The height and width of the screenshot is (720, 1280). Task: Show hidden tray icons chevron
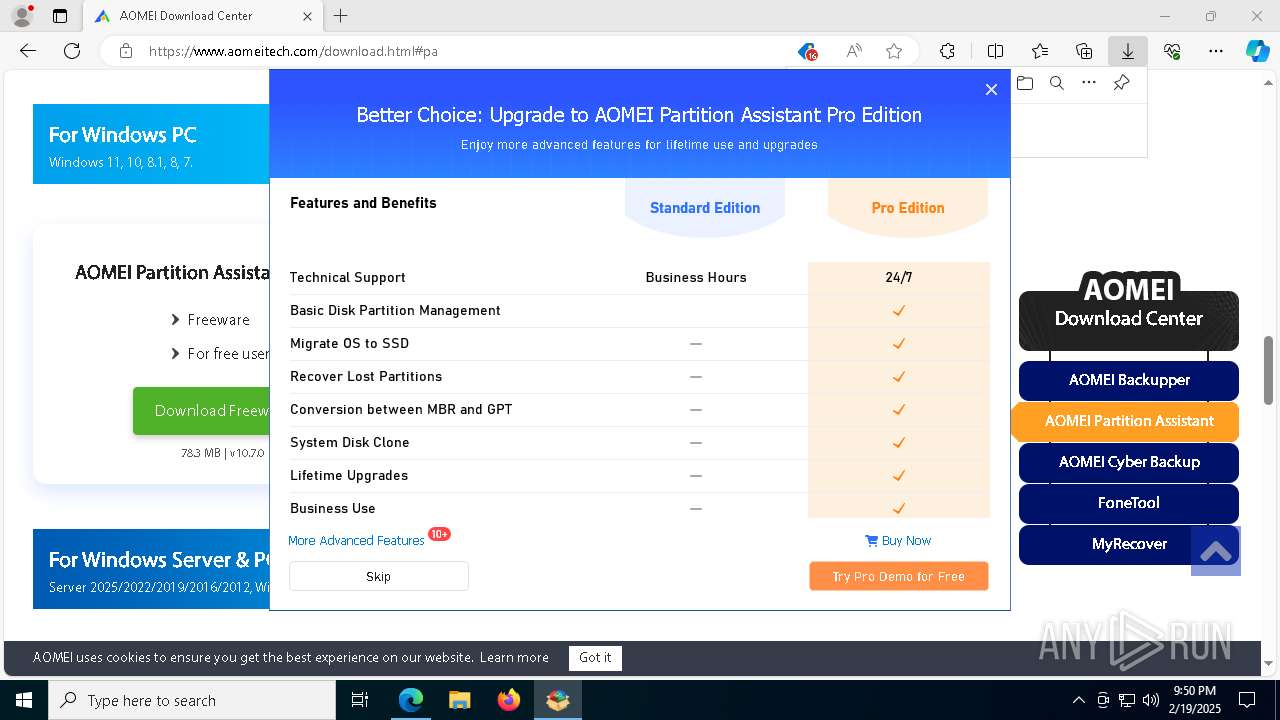click(1078, 700)
